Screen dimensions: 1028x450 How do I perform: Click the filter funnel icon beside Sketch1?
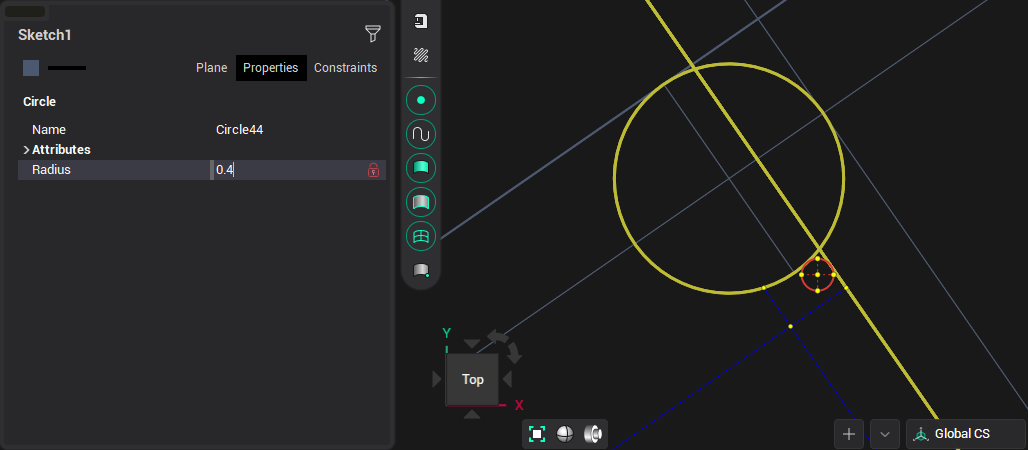point(372,34)
